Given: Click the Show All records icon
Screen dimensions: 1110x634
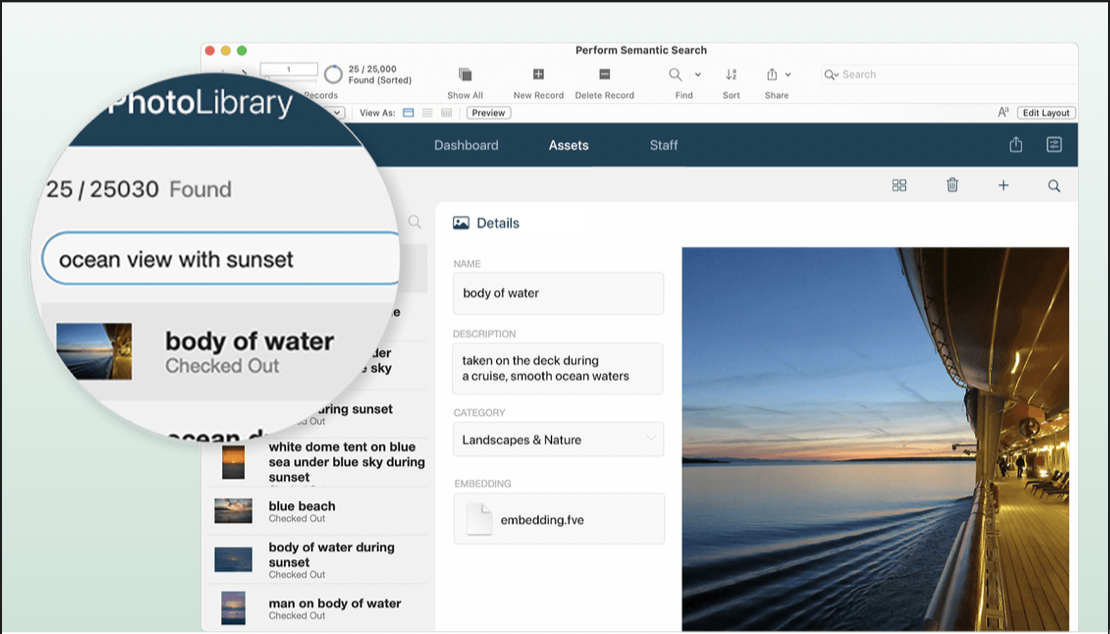Looking at the screenshot, I should coord(465,75).
